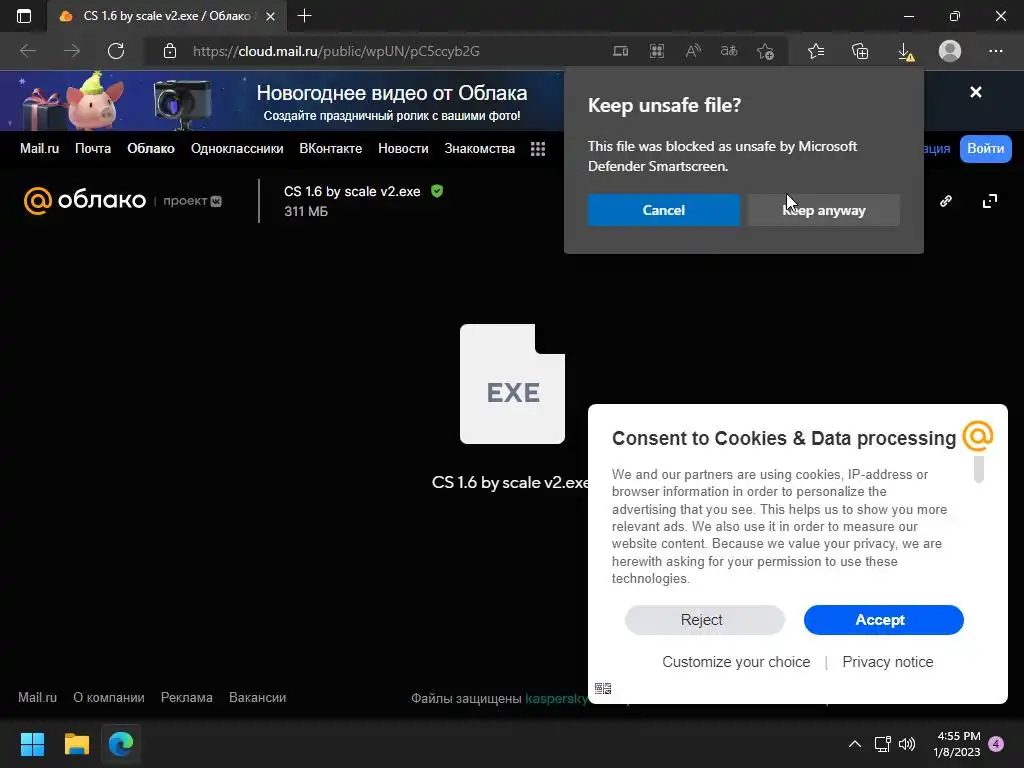Open the QR code/apps grid icon in address bar

click(657, 51)
